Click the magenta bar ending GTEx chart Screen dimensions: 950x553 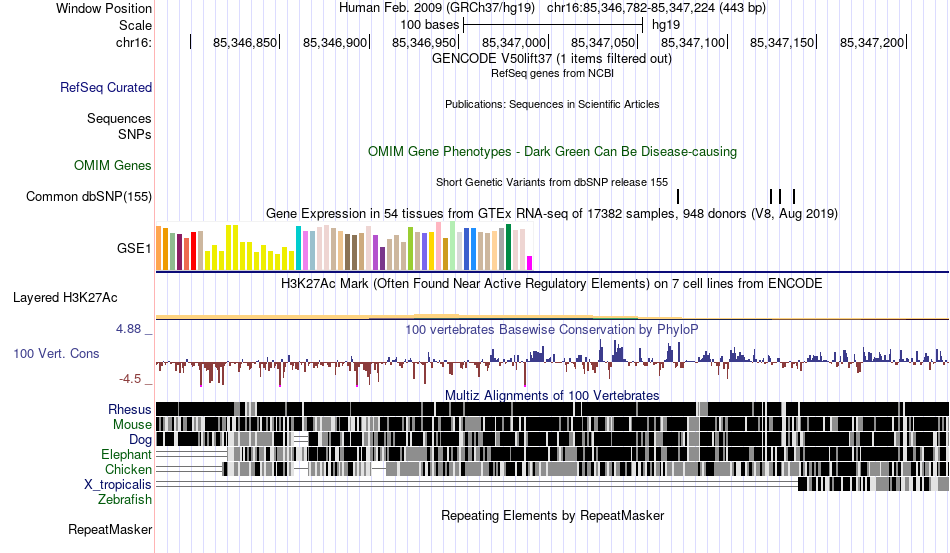tap(530, 263)
